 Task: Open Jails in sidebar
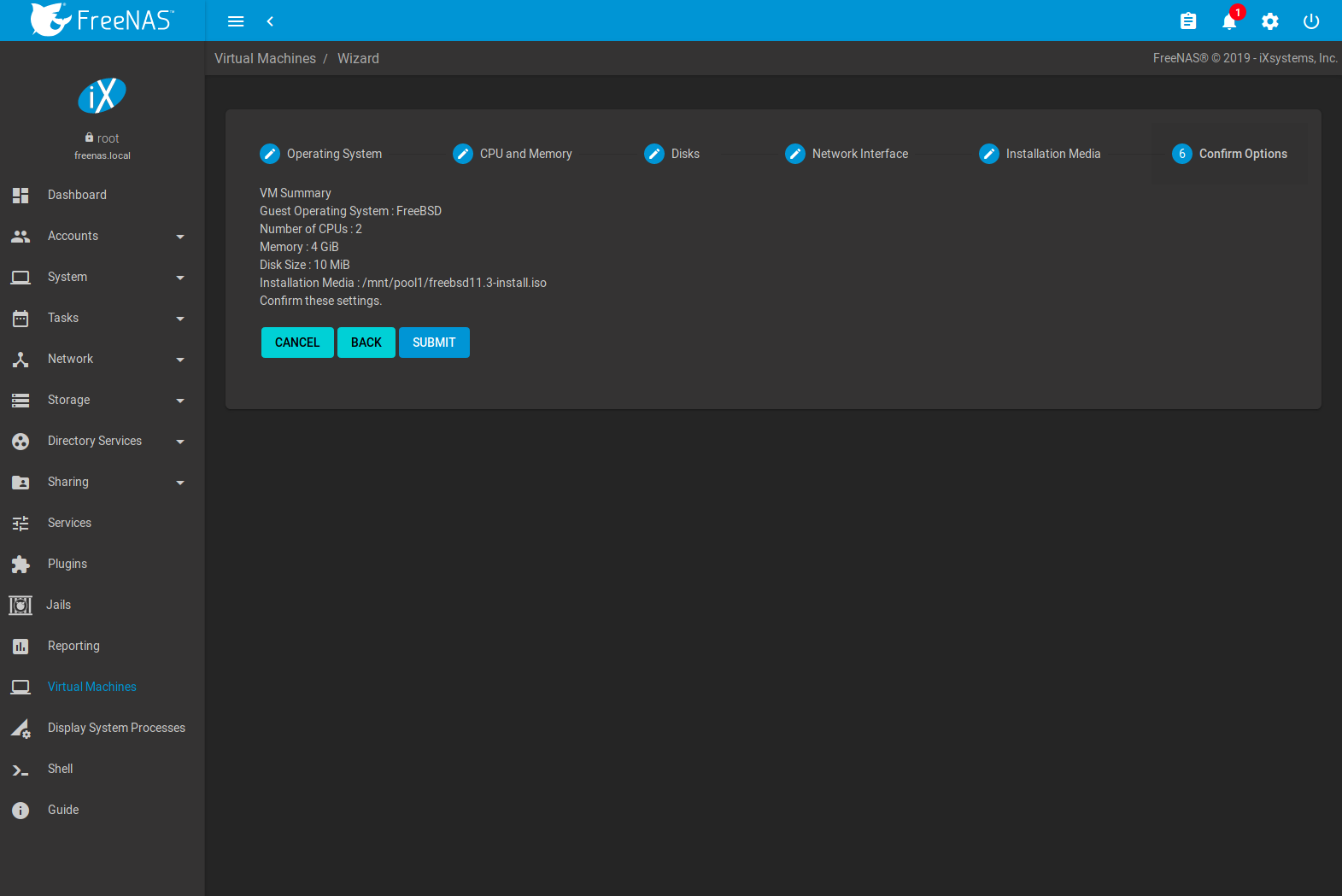tap(58, 605)
